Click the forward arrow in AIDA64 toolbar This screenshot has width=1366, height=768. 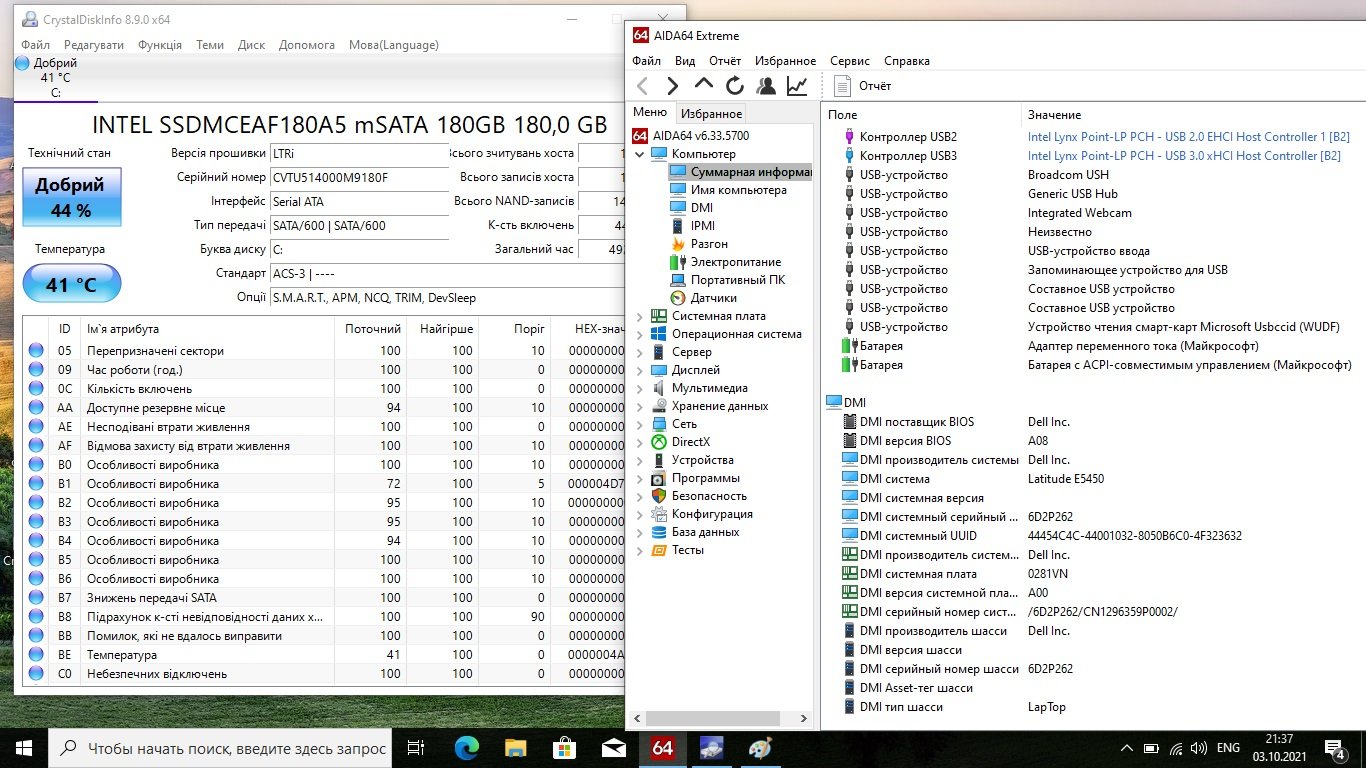point(673,86)
